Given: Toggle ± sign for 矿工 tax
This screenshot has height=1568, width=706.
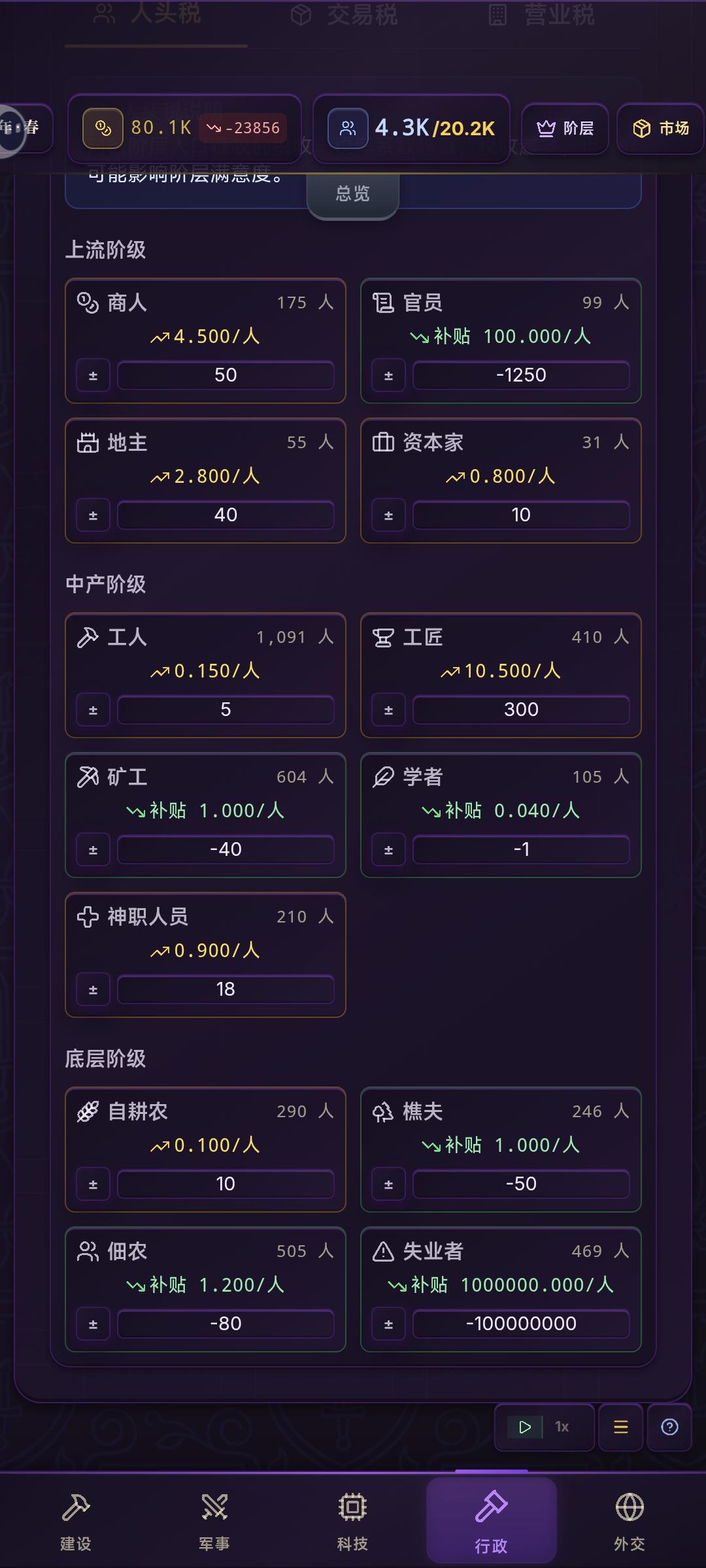Looking at the screenshot, I should [x=93, y=850].
